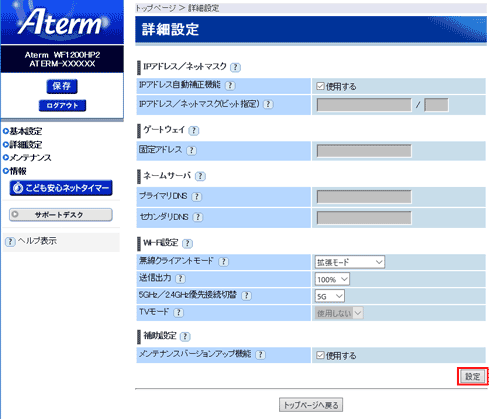
Task: Click the netmask bit-length input field
Action: [x=436, y=105]
